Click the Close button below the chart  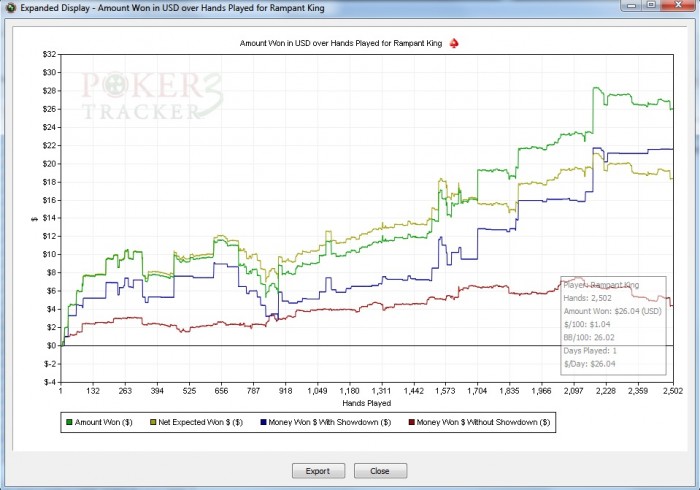[x=380, y=471]
